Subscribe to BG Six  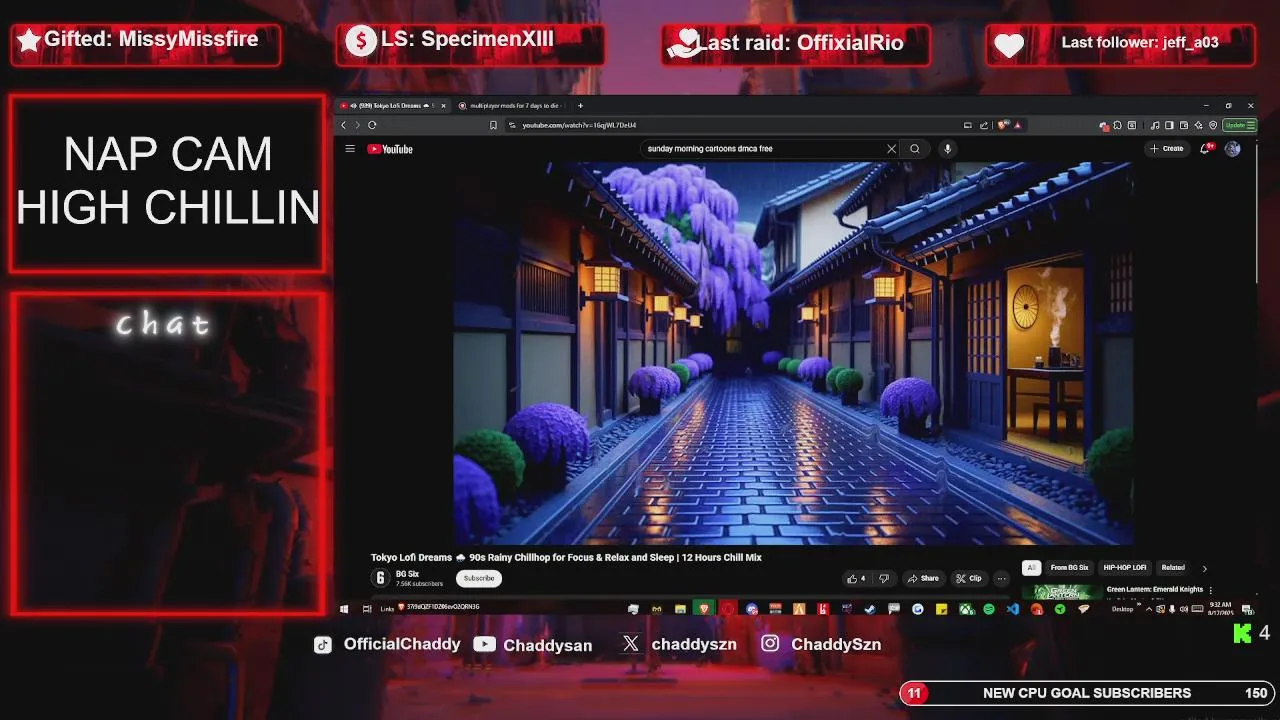(x=479, y=578)
